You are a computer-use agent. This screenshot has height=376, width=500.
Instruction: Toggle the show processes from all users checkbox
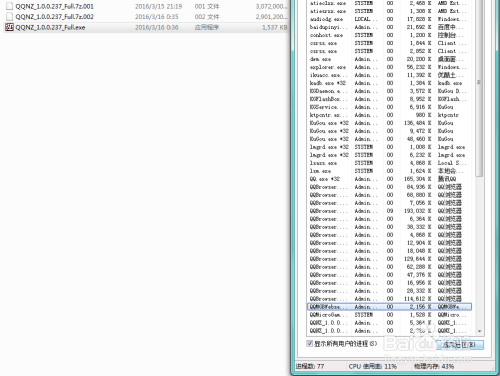point(310,343)
